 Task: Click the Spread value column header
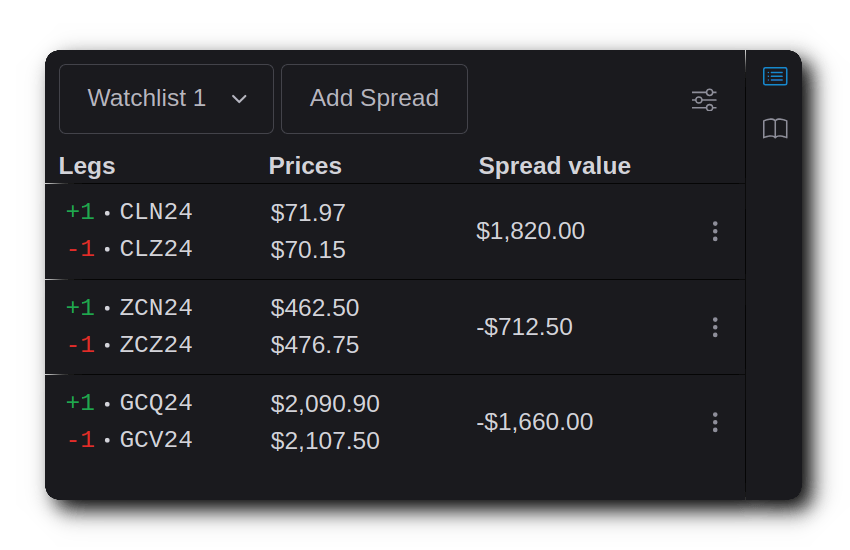(554, 166)
